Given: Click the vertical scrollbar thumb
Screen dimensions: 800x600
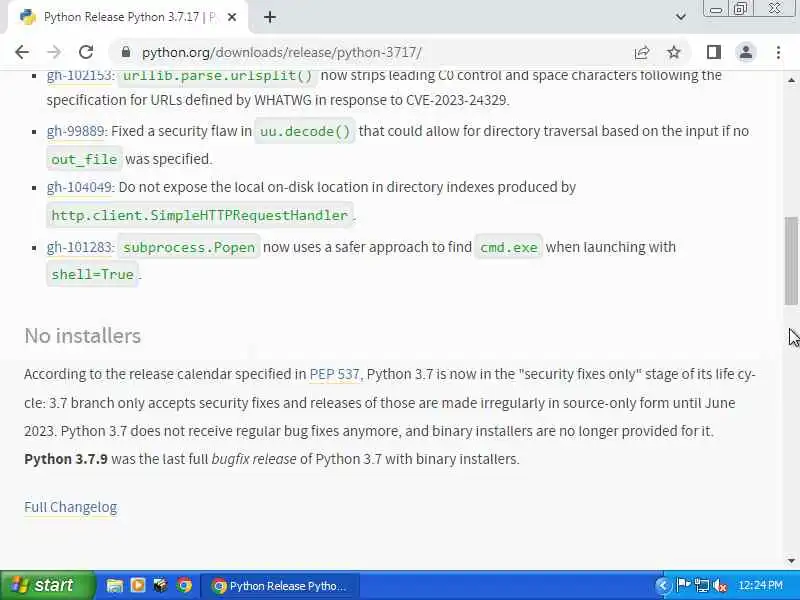Looking at the screenshot, I should click(x=791, y=261).
